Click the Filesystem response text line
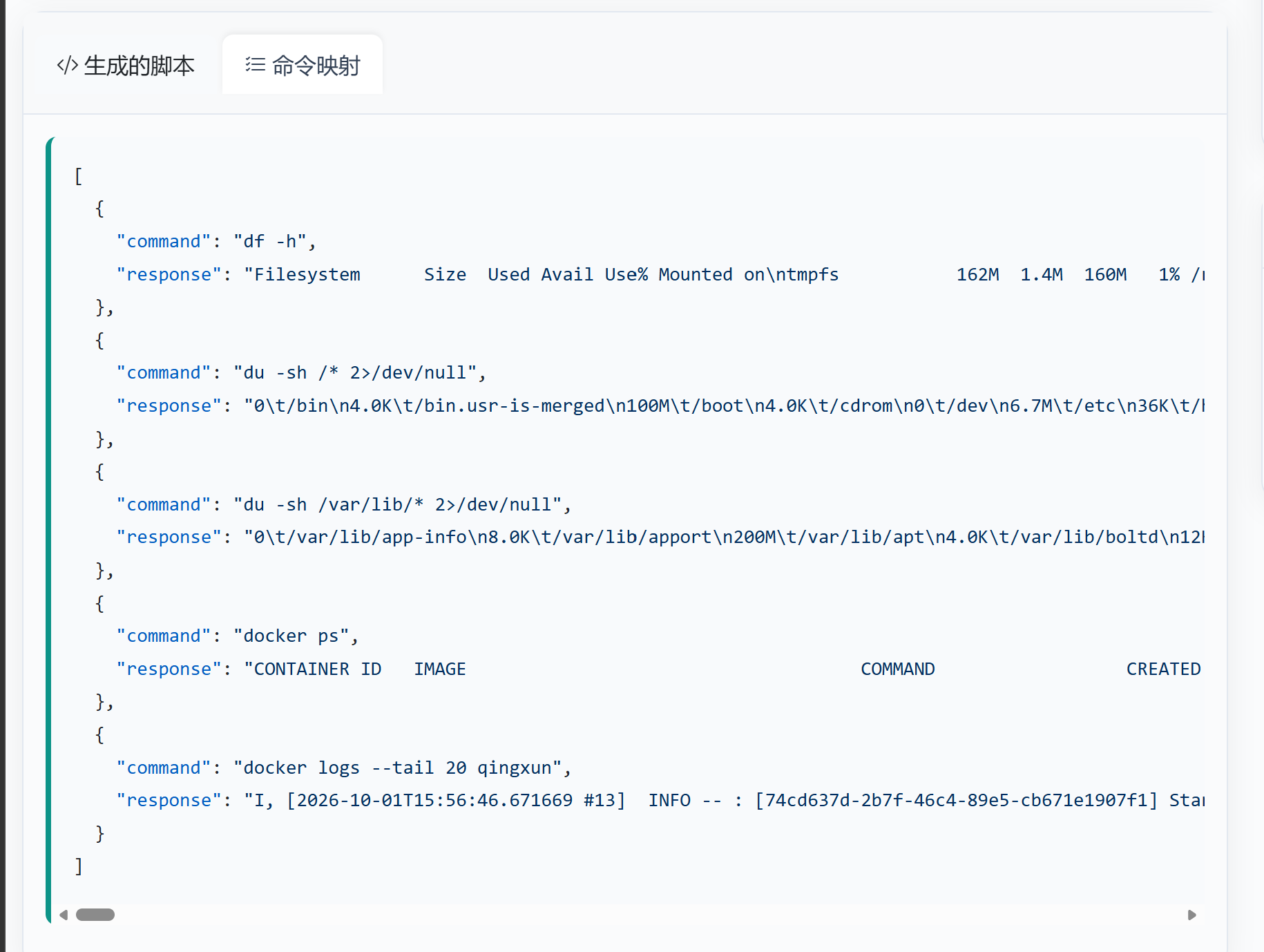 click(x=660, y=274)
